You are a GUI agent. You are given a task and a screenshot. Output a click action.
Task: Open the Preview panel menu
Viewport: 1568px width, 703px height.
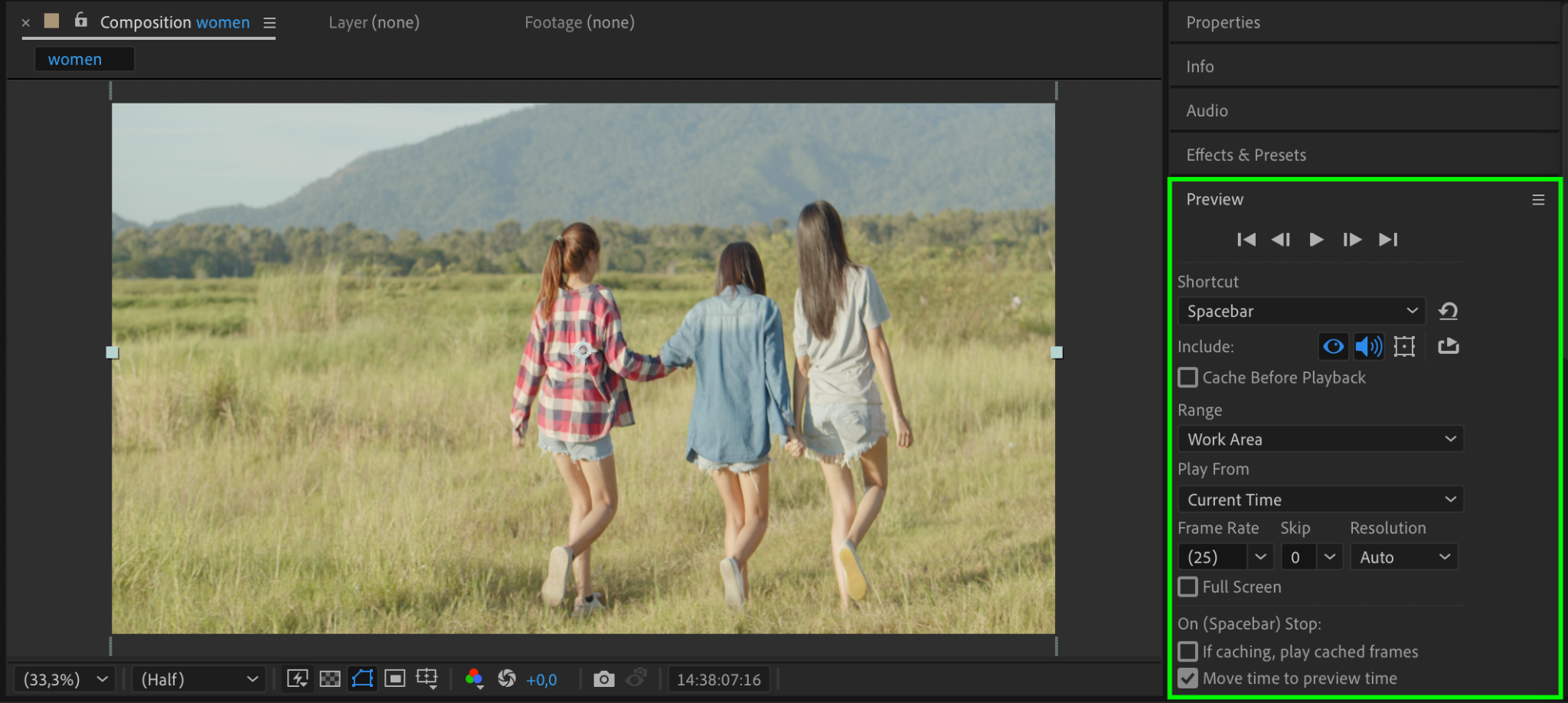[1538, 200]
